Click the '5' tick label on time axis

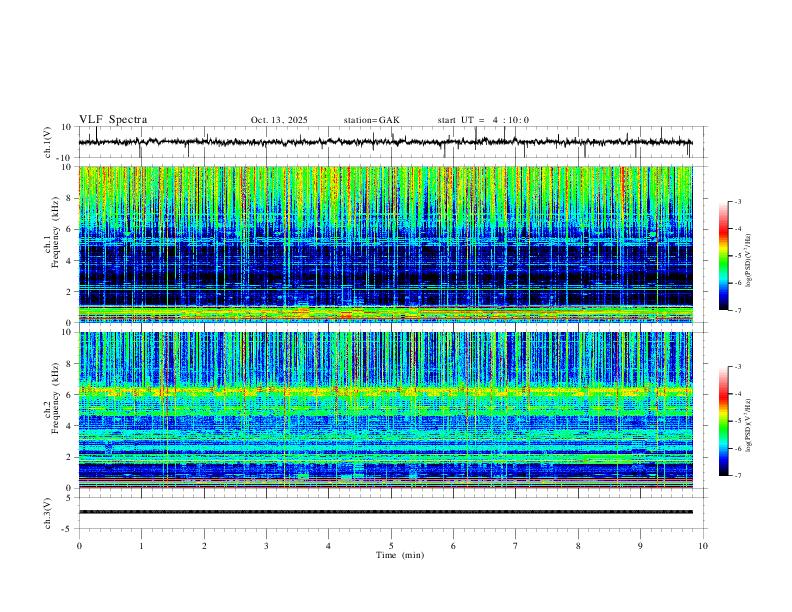tap(391, 546)
